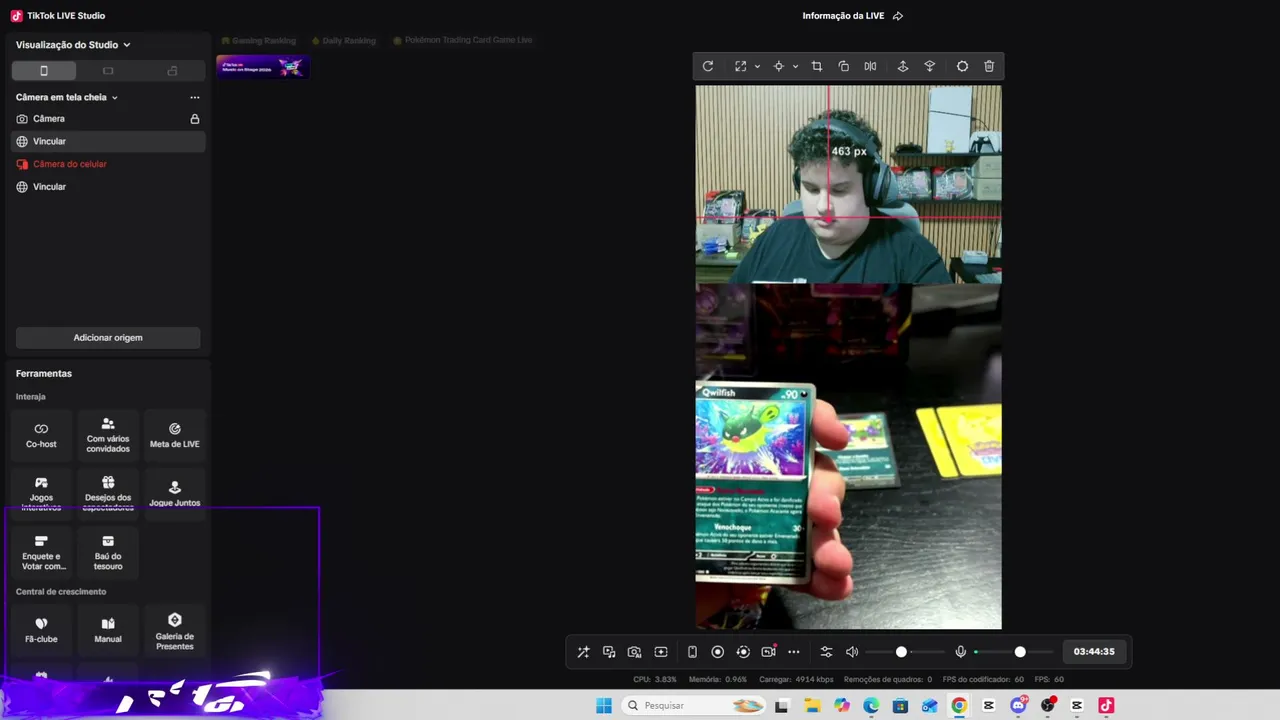Screen dimensions: 1280x720
Task: Open Microsoft Edge from the taskbar
Action: point(871,706)
